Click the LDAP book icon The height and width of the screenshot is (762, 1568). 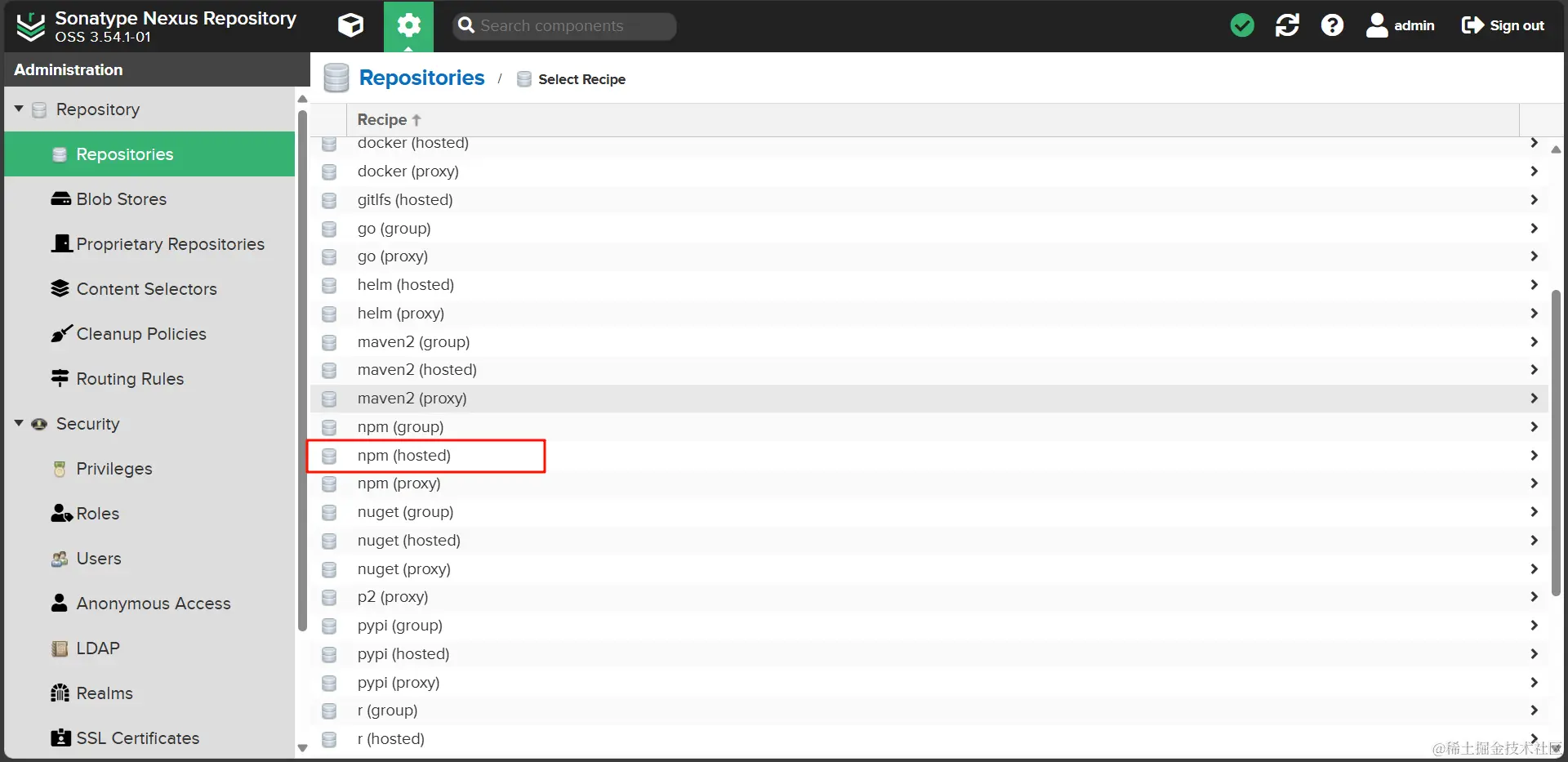(x=60, y=648)
